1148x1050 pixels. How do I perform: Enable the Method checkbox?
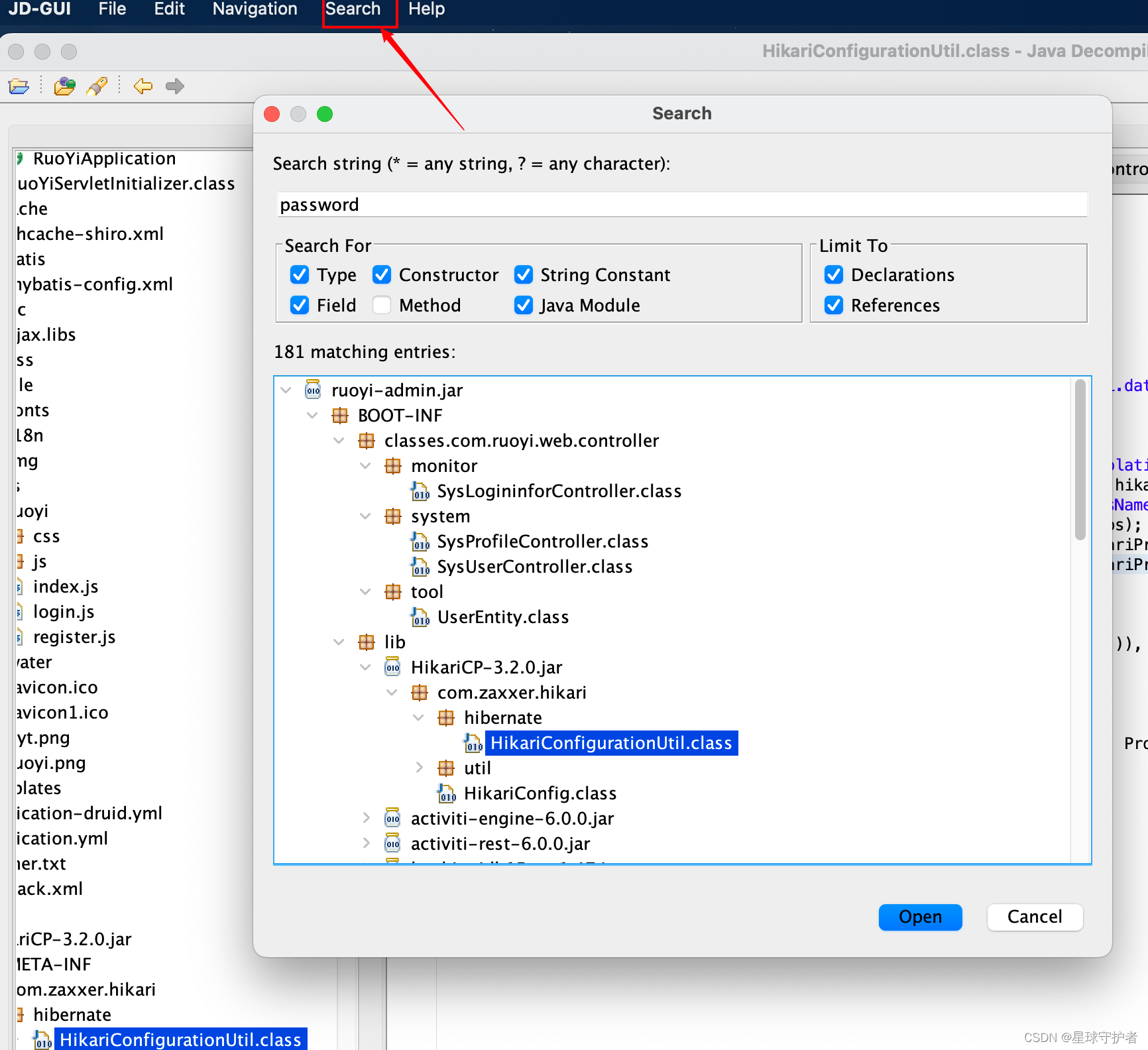(382, 305)
